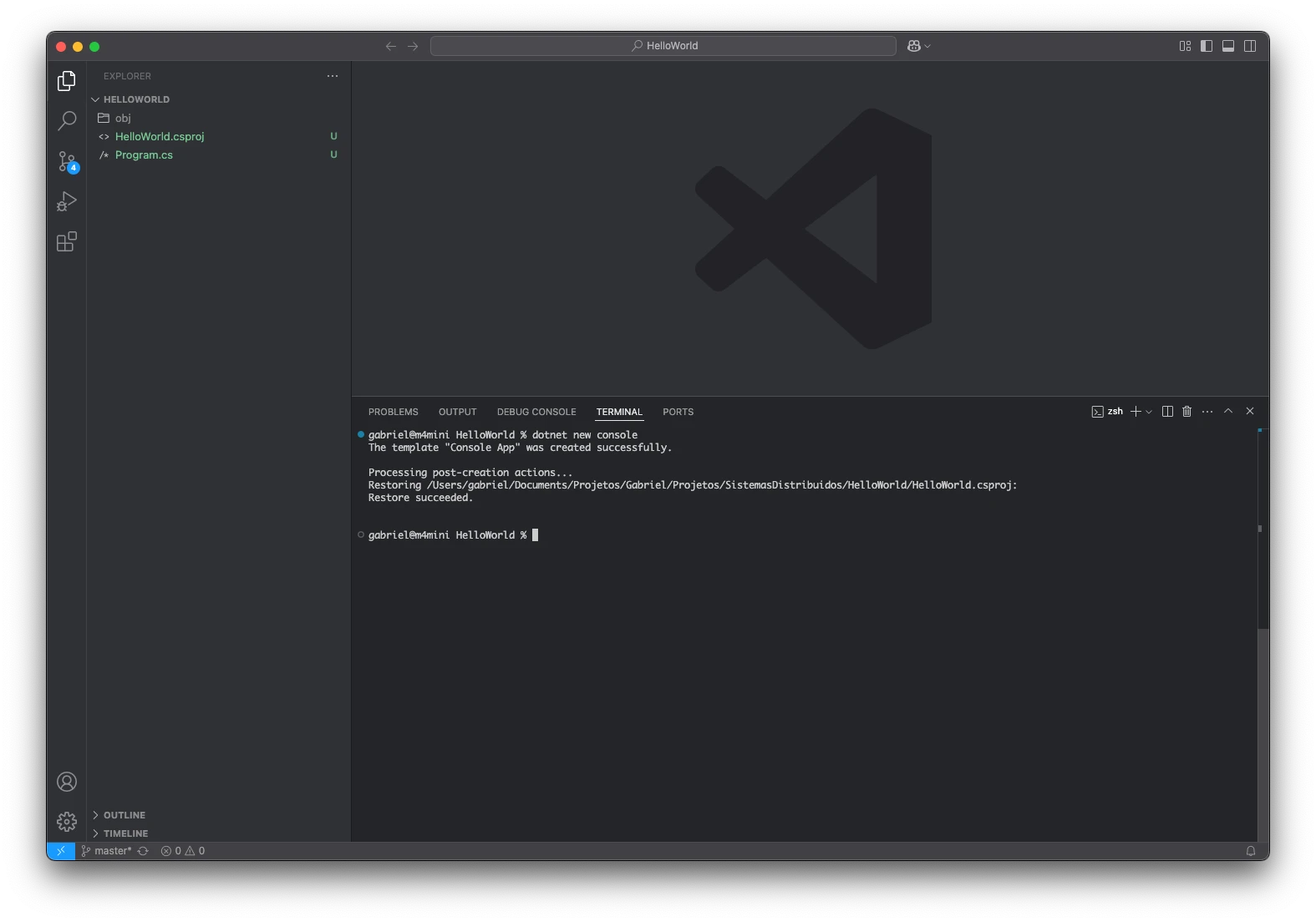Toggle the primary side bar visibility

(x=1207, y=46)
